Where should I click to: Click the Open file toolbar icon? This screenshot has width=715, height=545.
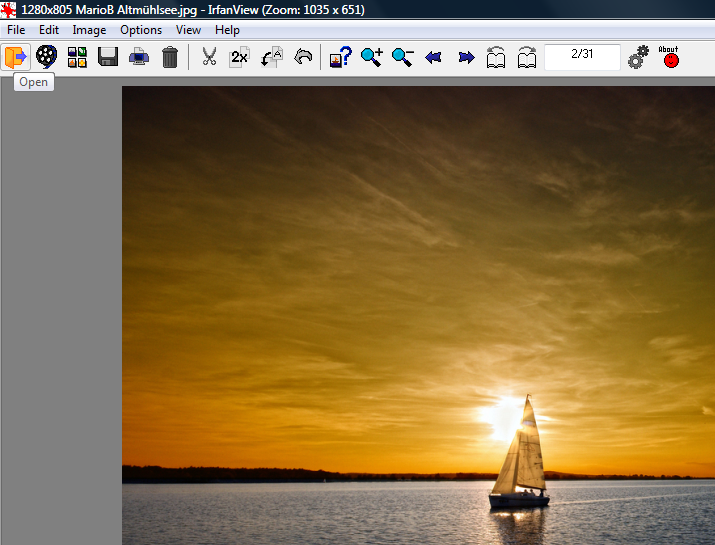coord(15,57)
